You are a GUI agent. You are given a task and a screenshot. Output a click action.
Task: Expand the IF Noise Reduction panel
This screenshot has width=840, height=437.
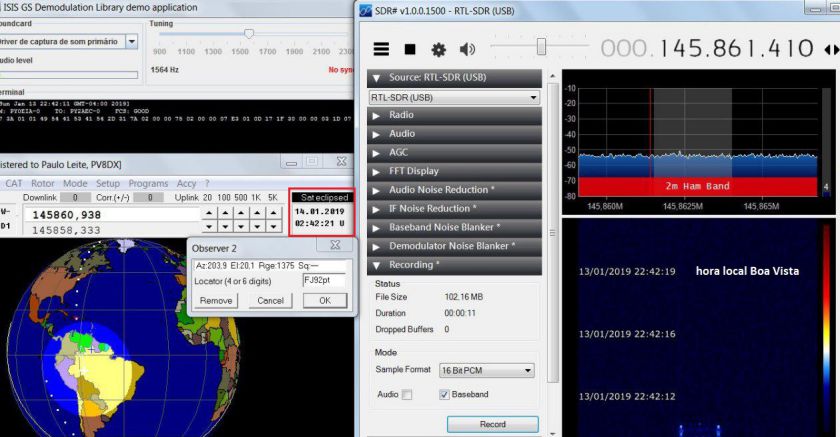click(454, 209)
